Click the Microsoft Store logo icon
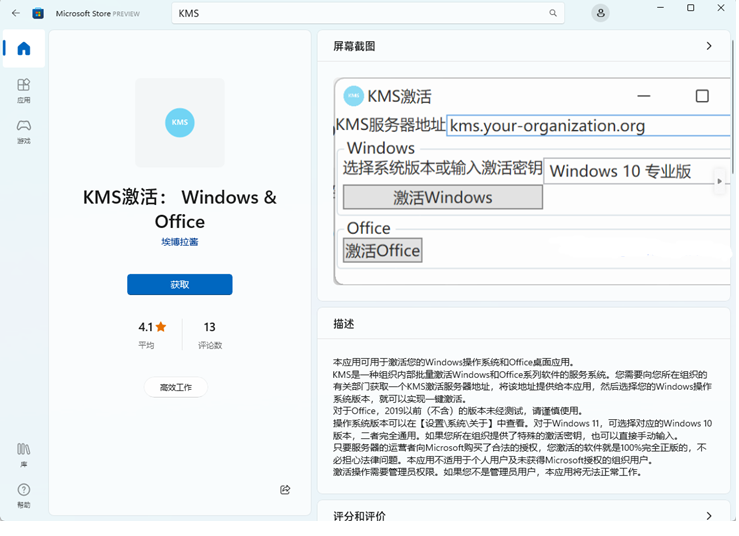This screenshot has height=536, width=739. click(38, 13)
